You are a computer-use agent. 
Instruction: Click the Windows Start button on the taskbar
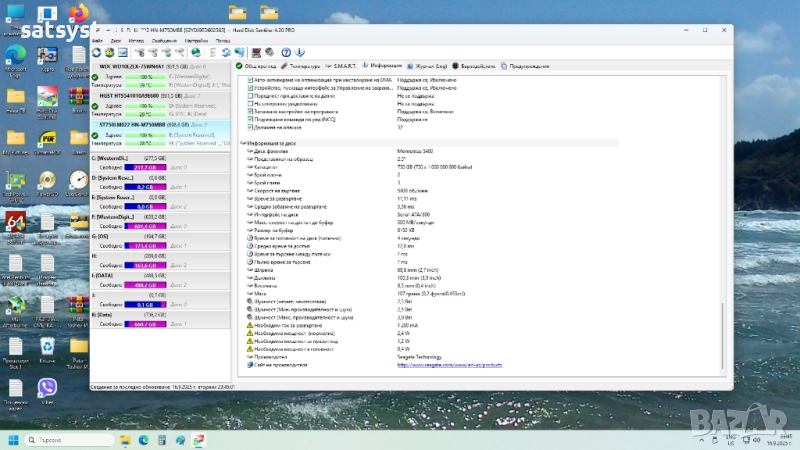[14, 439]
